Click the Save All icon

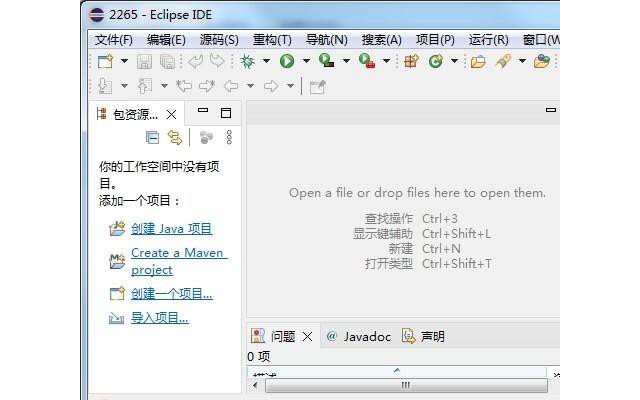(167, 62)
